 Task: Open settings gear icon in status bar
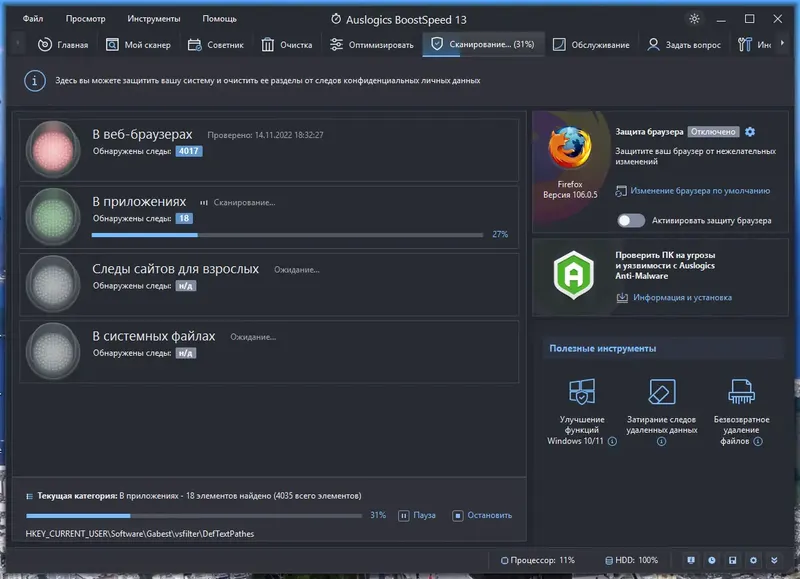pos(753,560)
